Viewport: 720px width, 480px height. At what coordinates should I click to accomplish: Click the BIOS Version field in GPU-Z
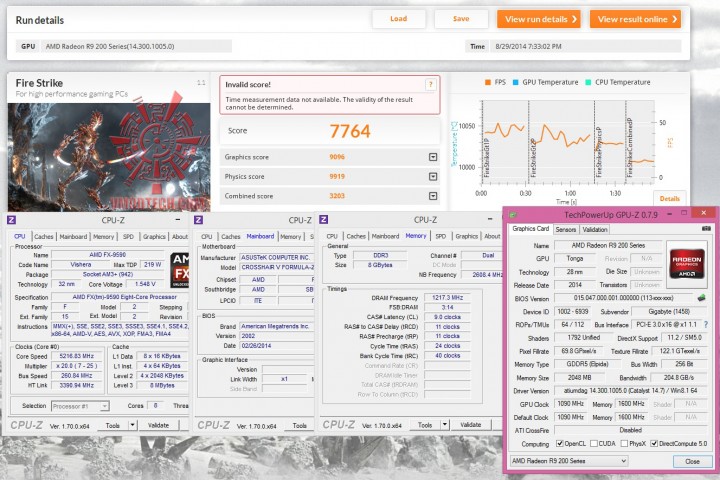(x=624, y=298)
